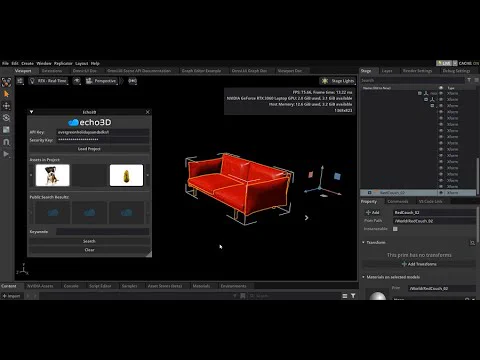This screenshot has height=360, width=480.
Task: Click Add Transforms in Property panel
Action: pos(419,264)
